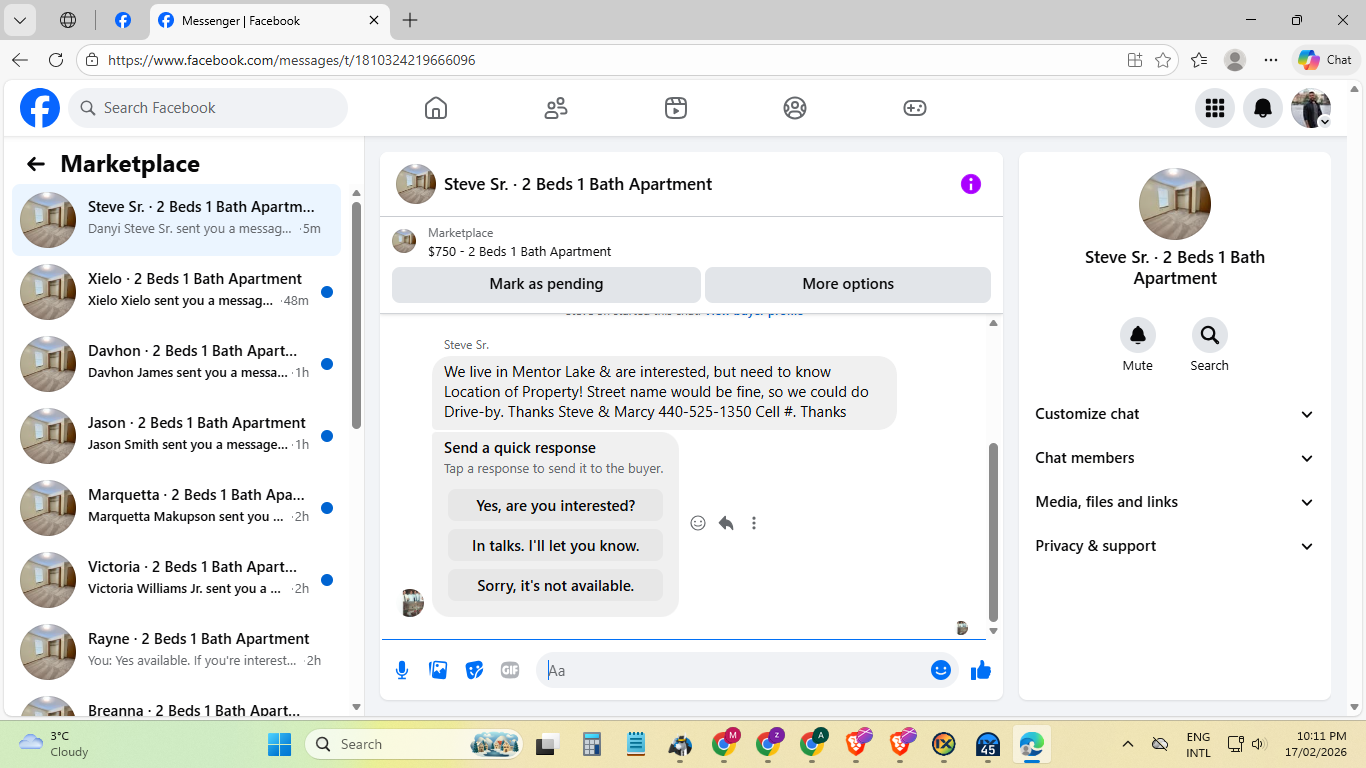This screenshot has width=1366, height=768.
Task: Open Rayne conversation
Action: coord(176,652)
